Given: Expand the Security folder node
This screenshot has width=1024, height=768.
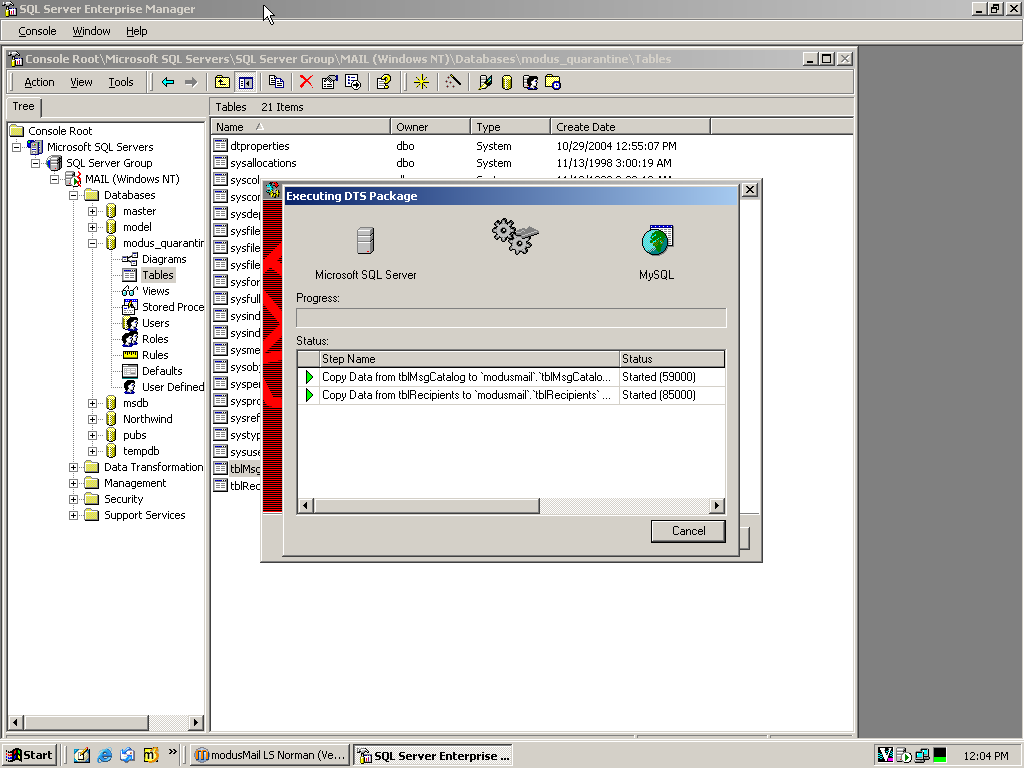Looking at the screenshot, I should click(74, 500).
